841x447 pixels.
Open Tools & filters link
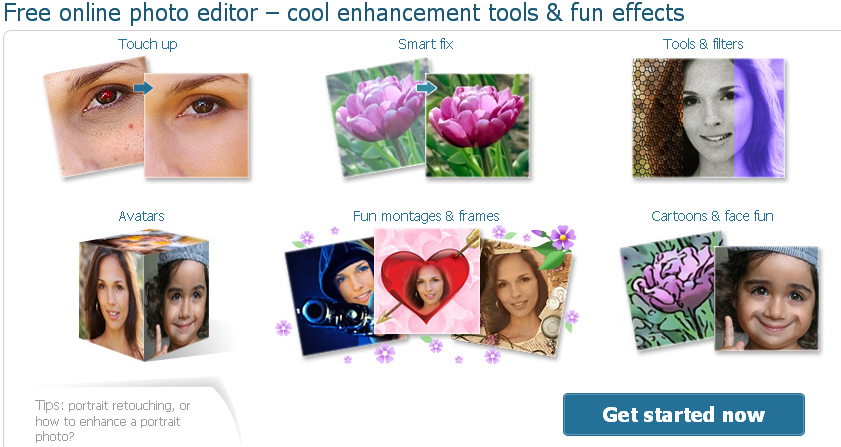click(x=703, y=44)
